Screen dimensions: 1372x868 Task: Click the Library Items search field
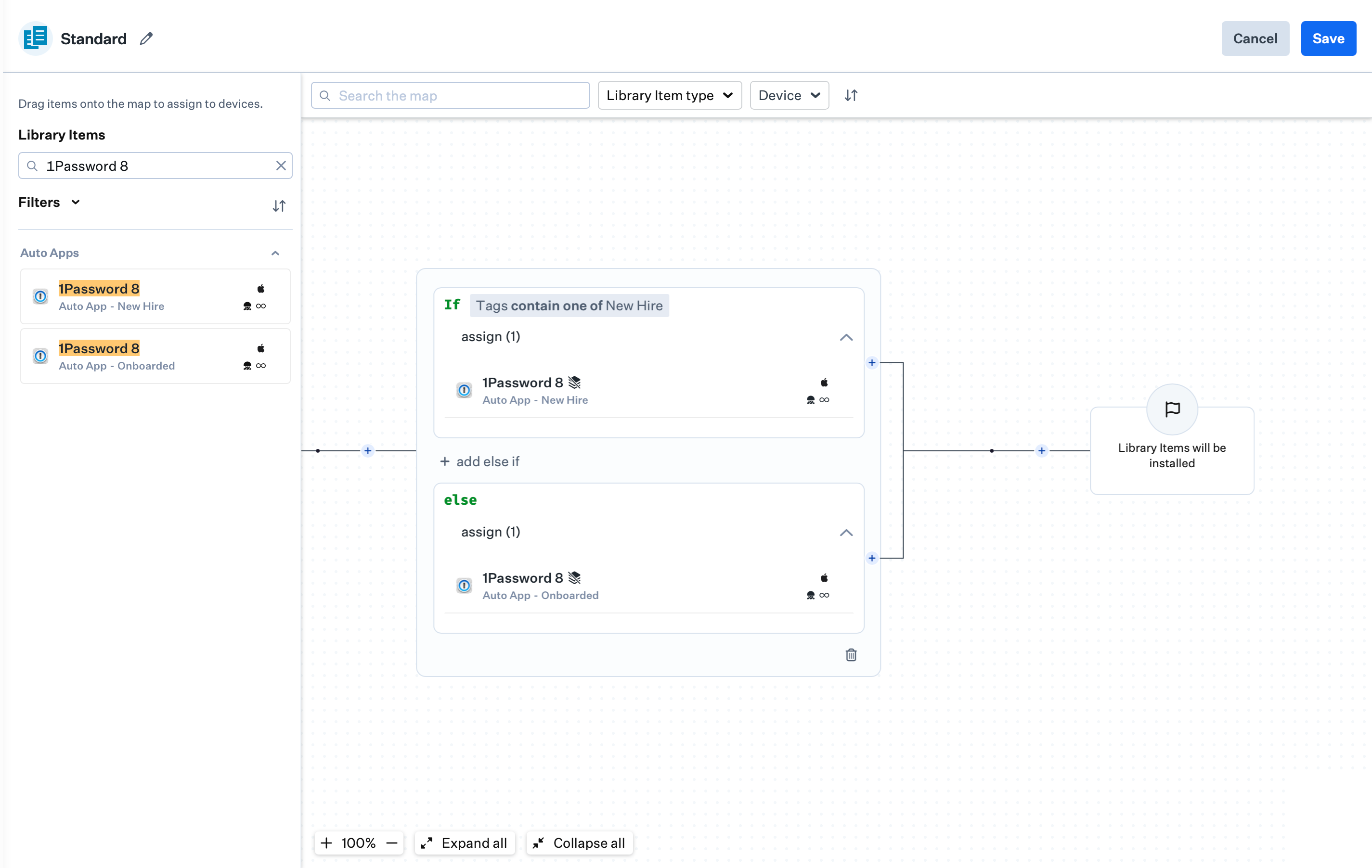point(155,165)
